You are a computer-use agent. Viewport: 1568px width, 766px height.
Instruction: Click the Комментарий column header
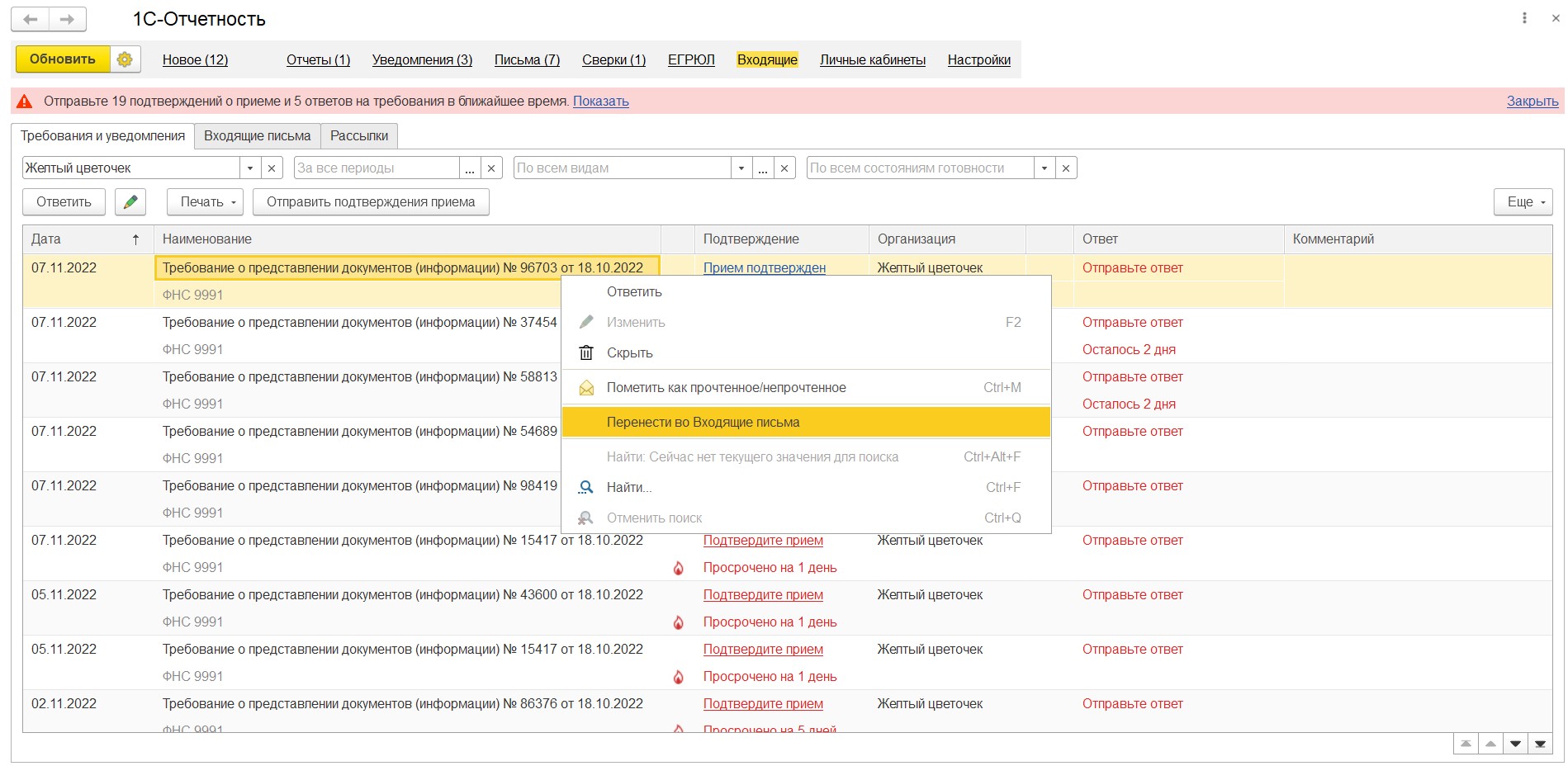coord(1418,239)
